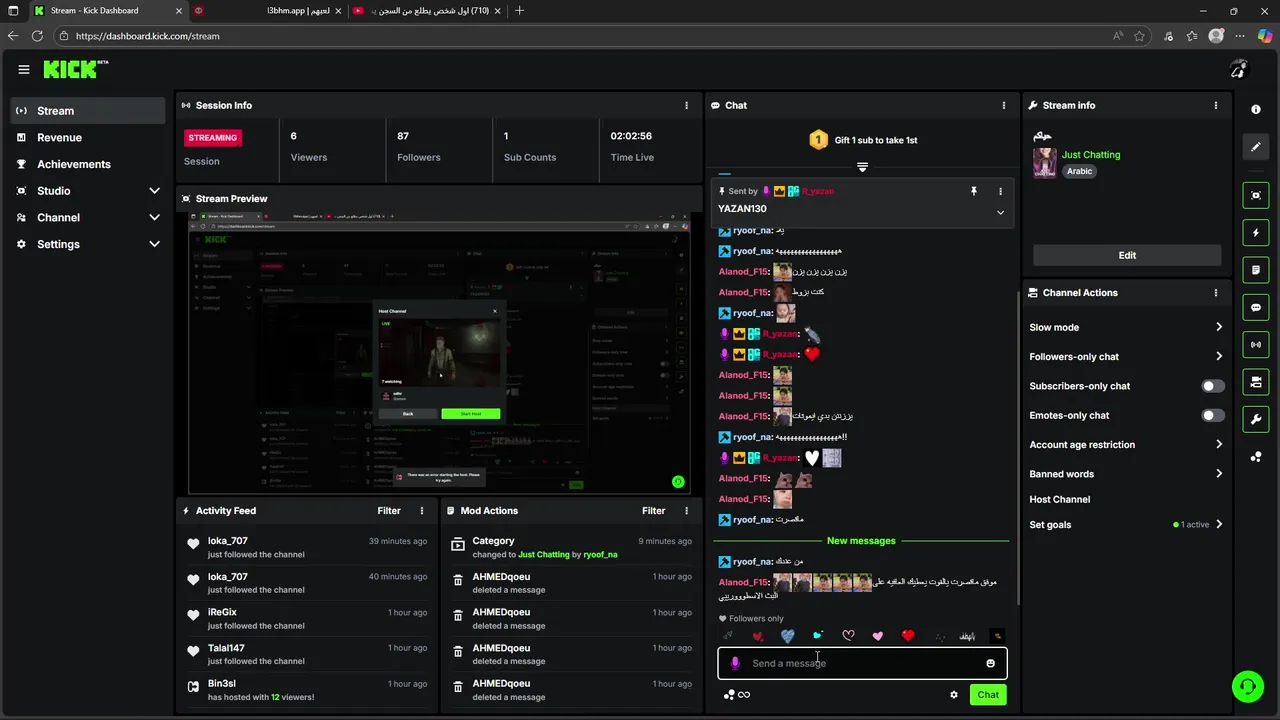Open Followers-only chat options arrow
The width and height of the screenshot is (1280, 720).
(1219, 356)
